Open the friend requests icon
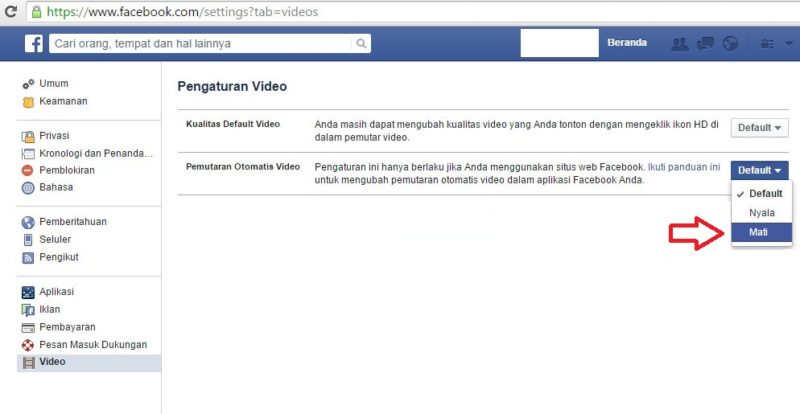The height and width of the screenshot is (414, 800). 680,44
